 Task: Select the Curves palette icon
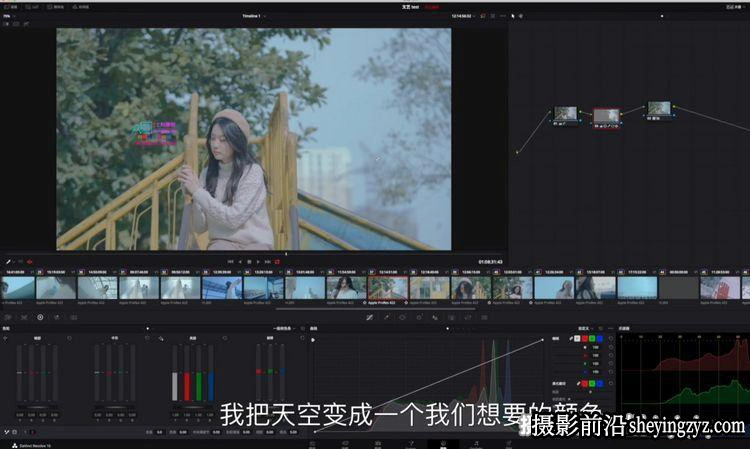tap(370, 317)
